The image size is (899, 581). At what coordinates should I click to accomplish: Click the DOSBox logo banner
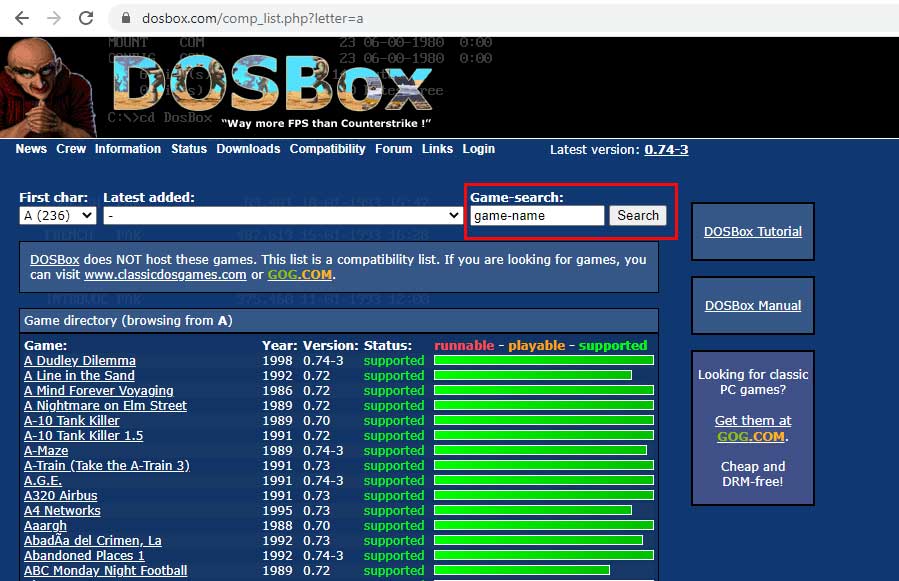click(x=272, y=84)
